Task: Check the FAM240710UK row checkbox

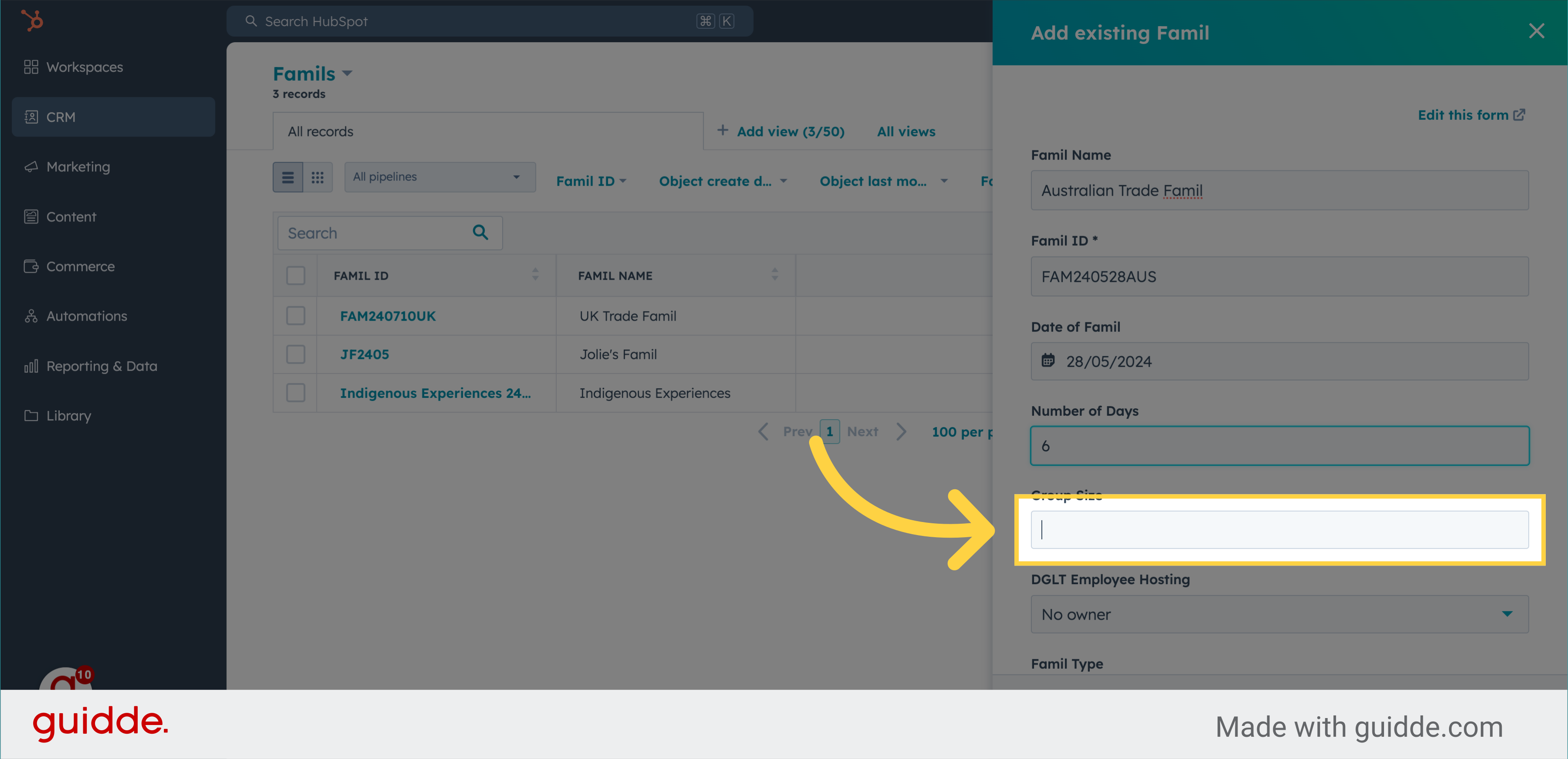Action: click(x=296, y=315)
